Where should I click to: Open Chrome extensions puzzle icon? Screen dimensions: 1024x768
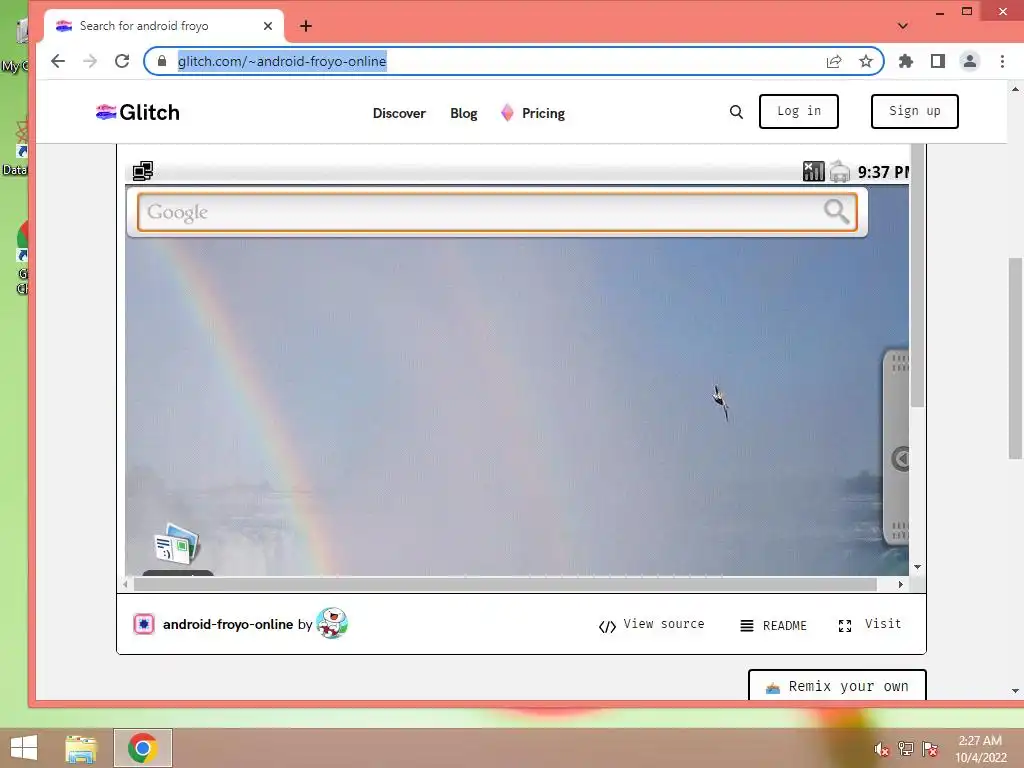tap(906, 61)
